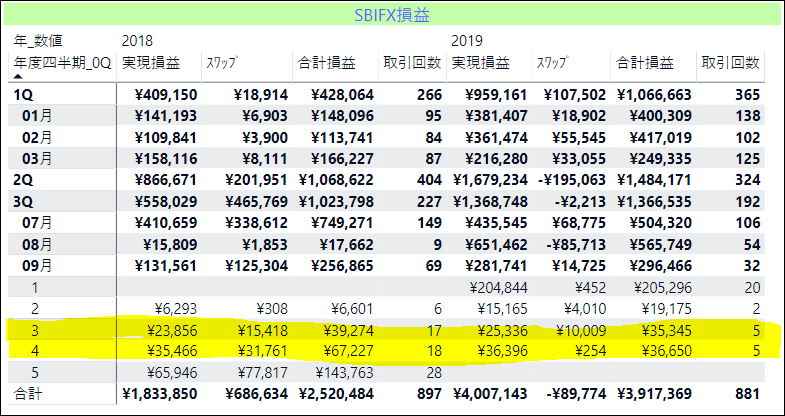The width and height of the screenshot is (785, 416).
Task: Click the -¥2,213 swap cell
Action: pyautogui.click(x=581, y=201)
